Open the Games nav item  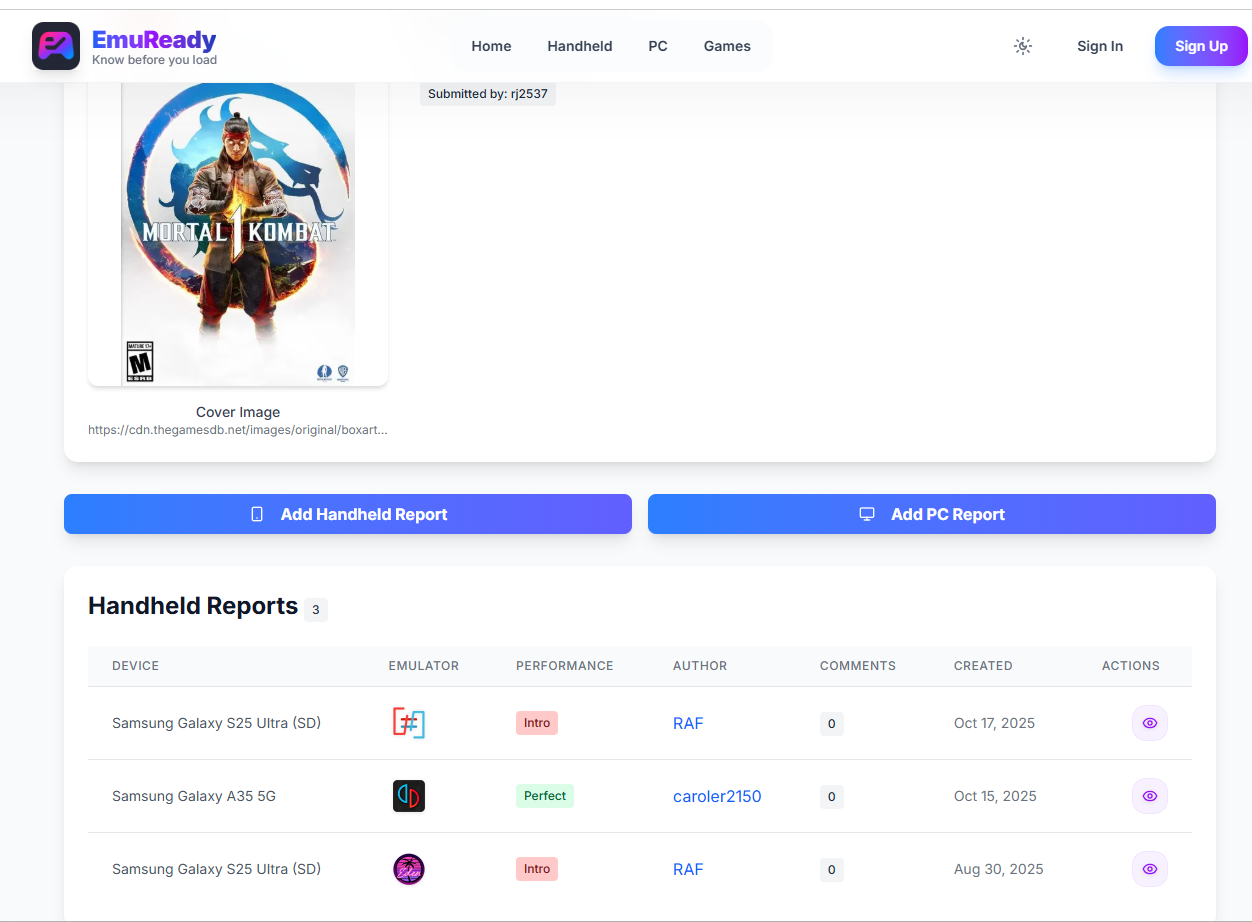click(727, 46)
